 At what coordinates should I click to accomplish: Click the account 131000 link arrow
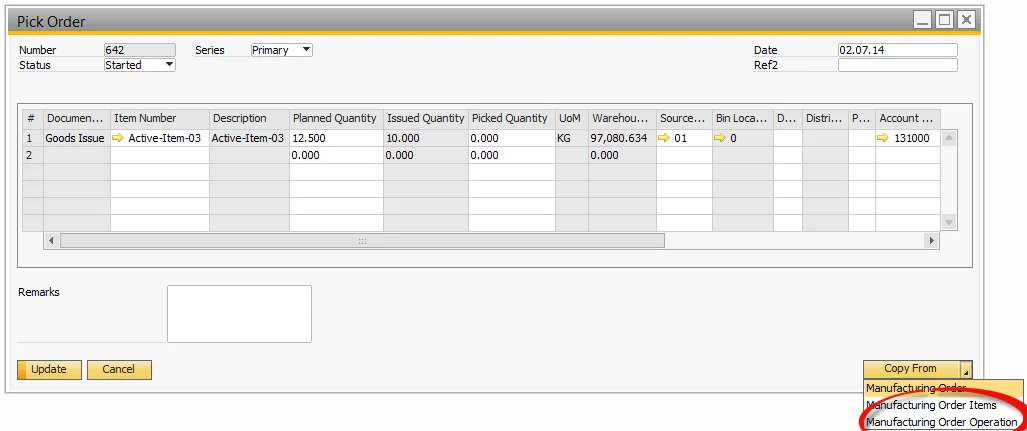tap(883, 138)
